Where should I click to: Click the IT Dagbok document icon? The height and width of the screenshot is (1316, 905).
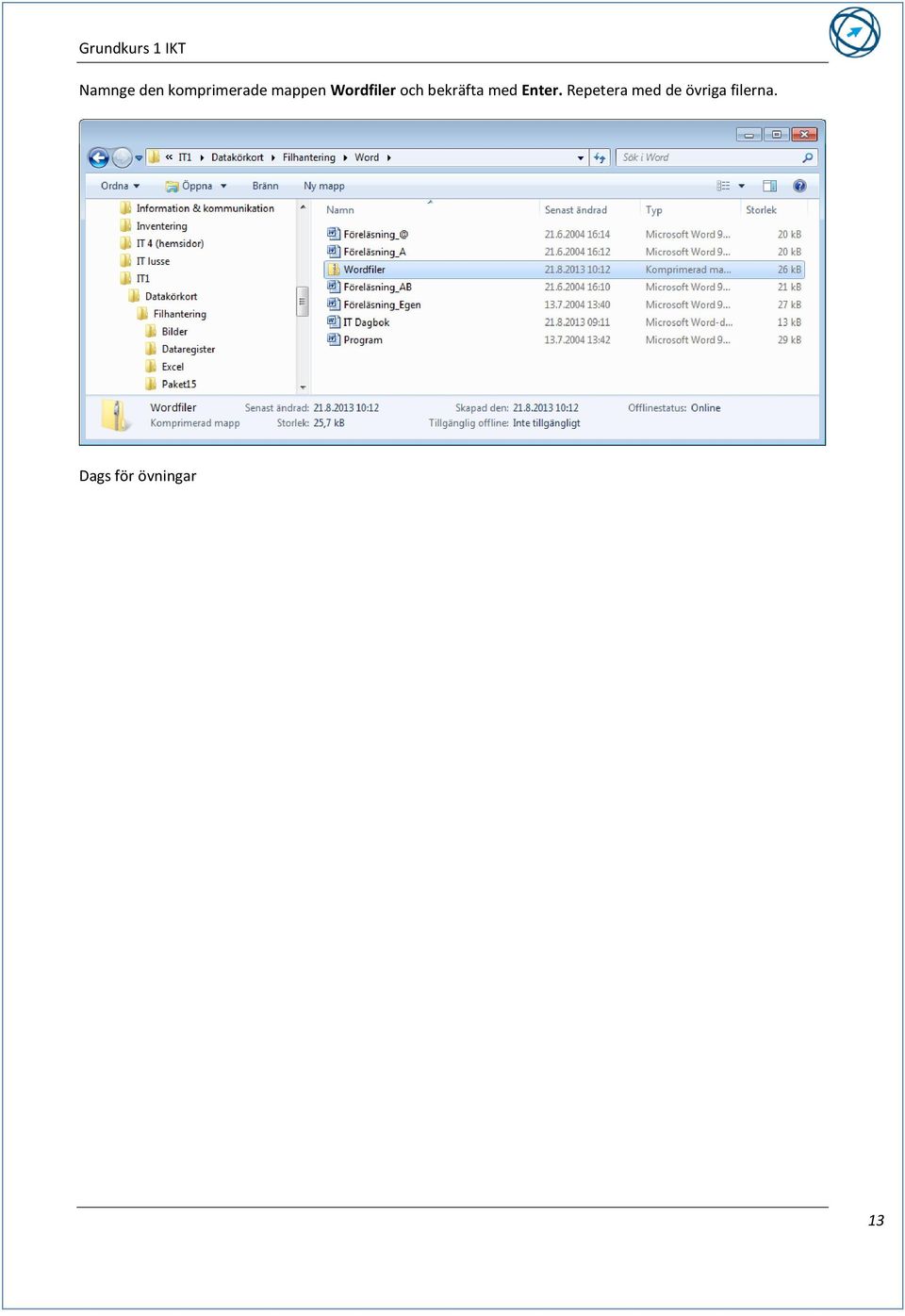333,322
